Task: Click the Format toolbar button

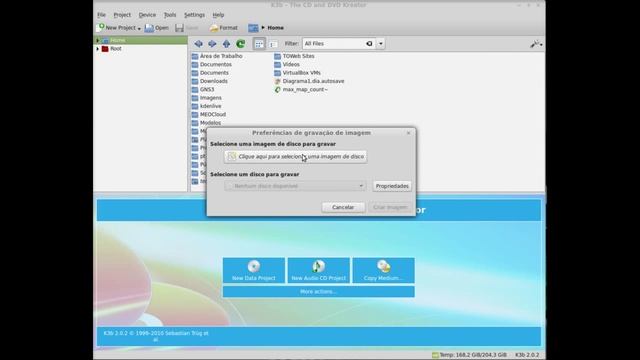Action: [x=224, y=28]
